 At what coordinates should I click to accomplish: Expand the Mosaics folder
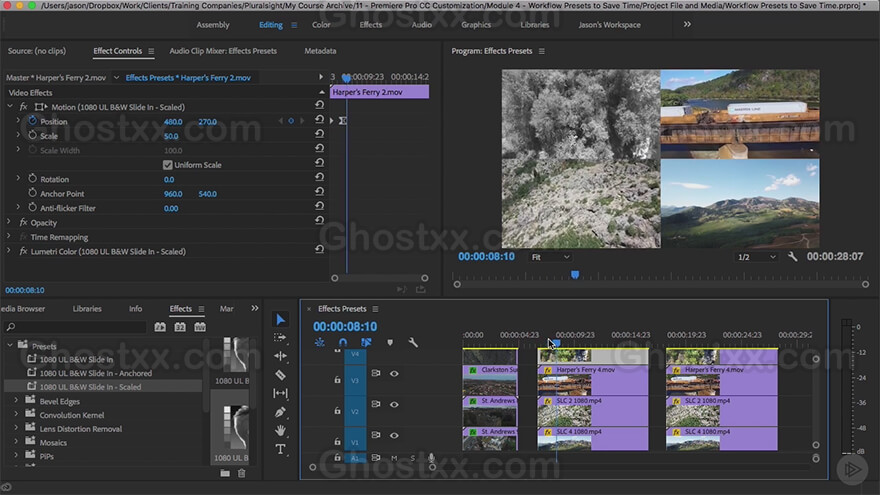(16, 442)
